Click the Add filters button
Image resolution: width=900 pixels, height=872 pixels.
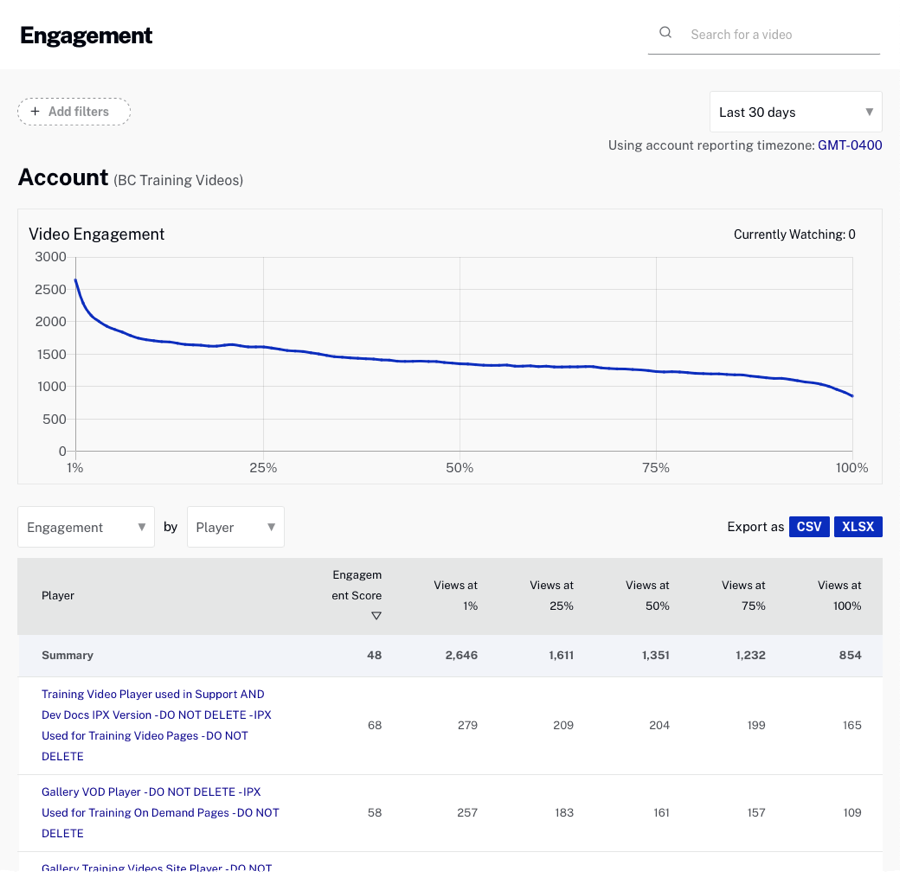click(73, 111)
